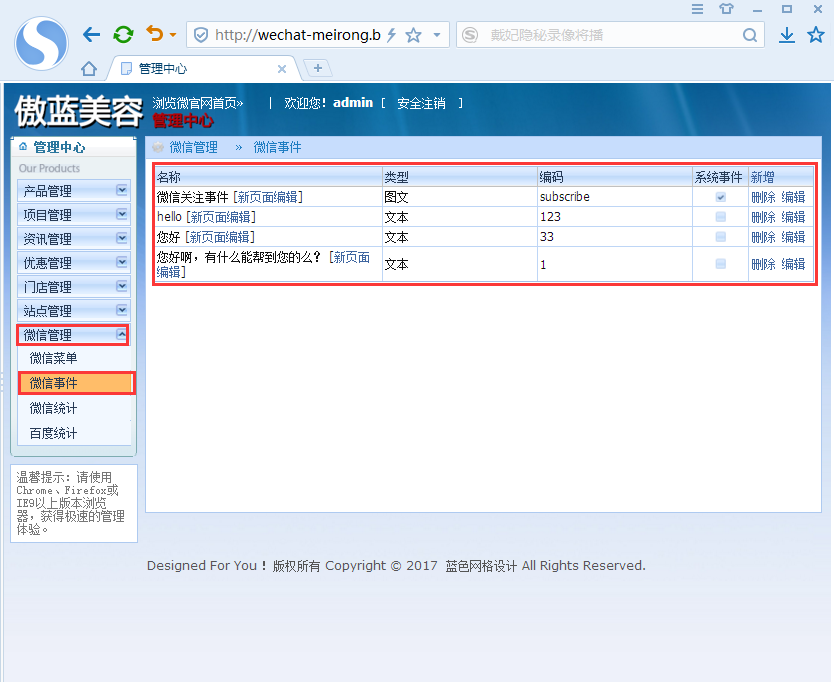Refresh the current page
The width and height of the screenshot is (834, 685).
122,33
